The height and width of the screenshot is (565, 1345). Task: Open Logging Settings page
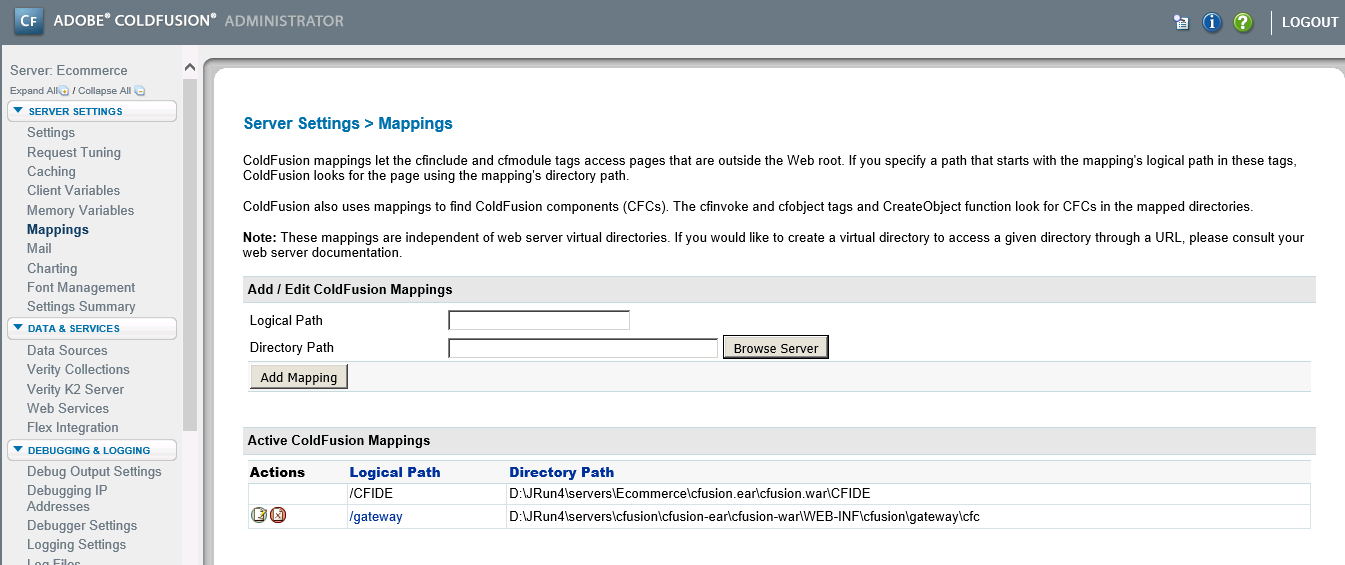[x=76, y=545]
